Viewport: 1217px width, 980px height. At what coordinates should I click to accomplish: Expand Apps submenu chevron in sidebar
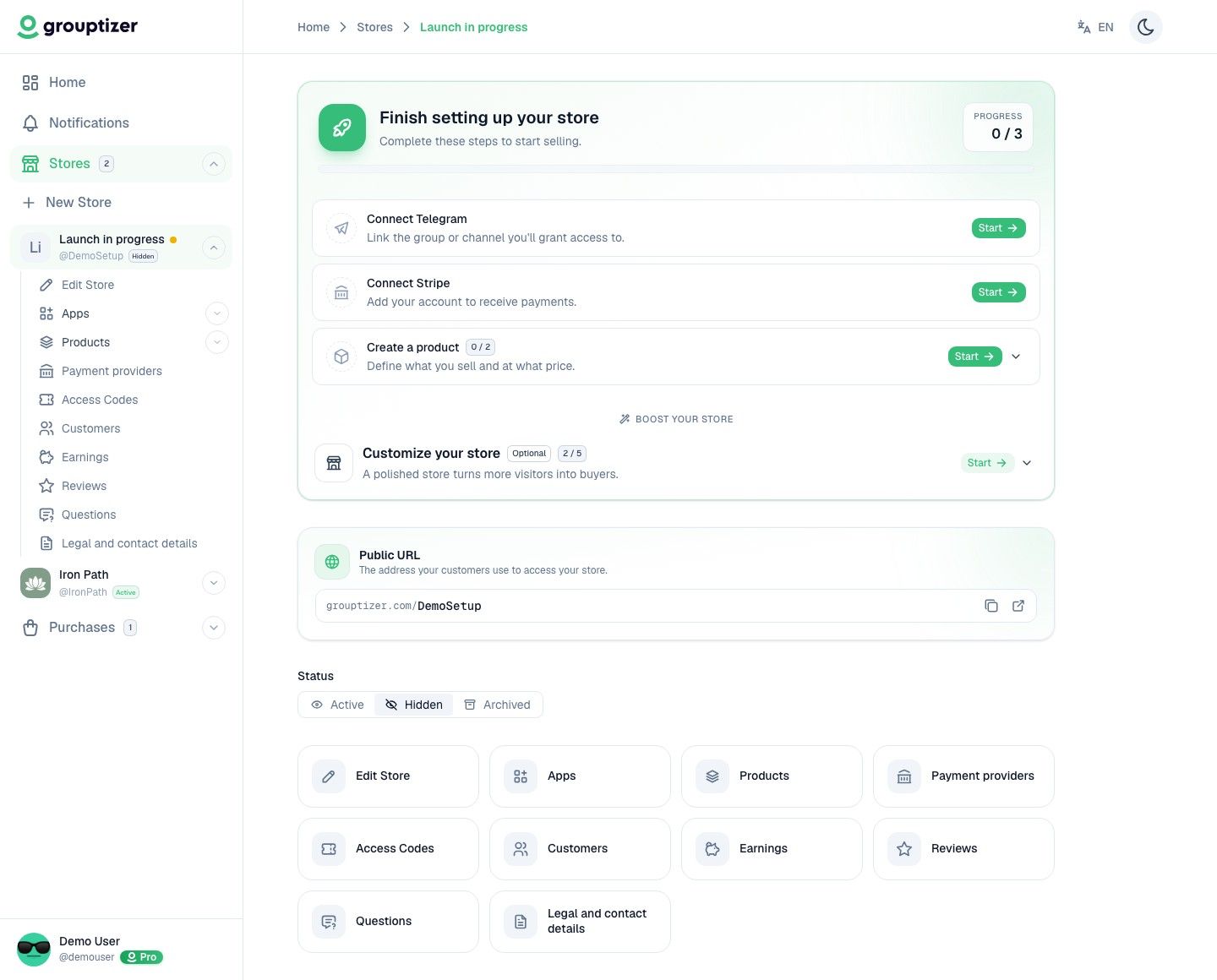point(217,313)
